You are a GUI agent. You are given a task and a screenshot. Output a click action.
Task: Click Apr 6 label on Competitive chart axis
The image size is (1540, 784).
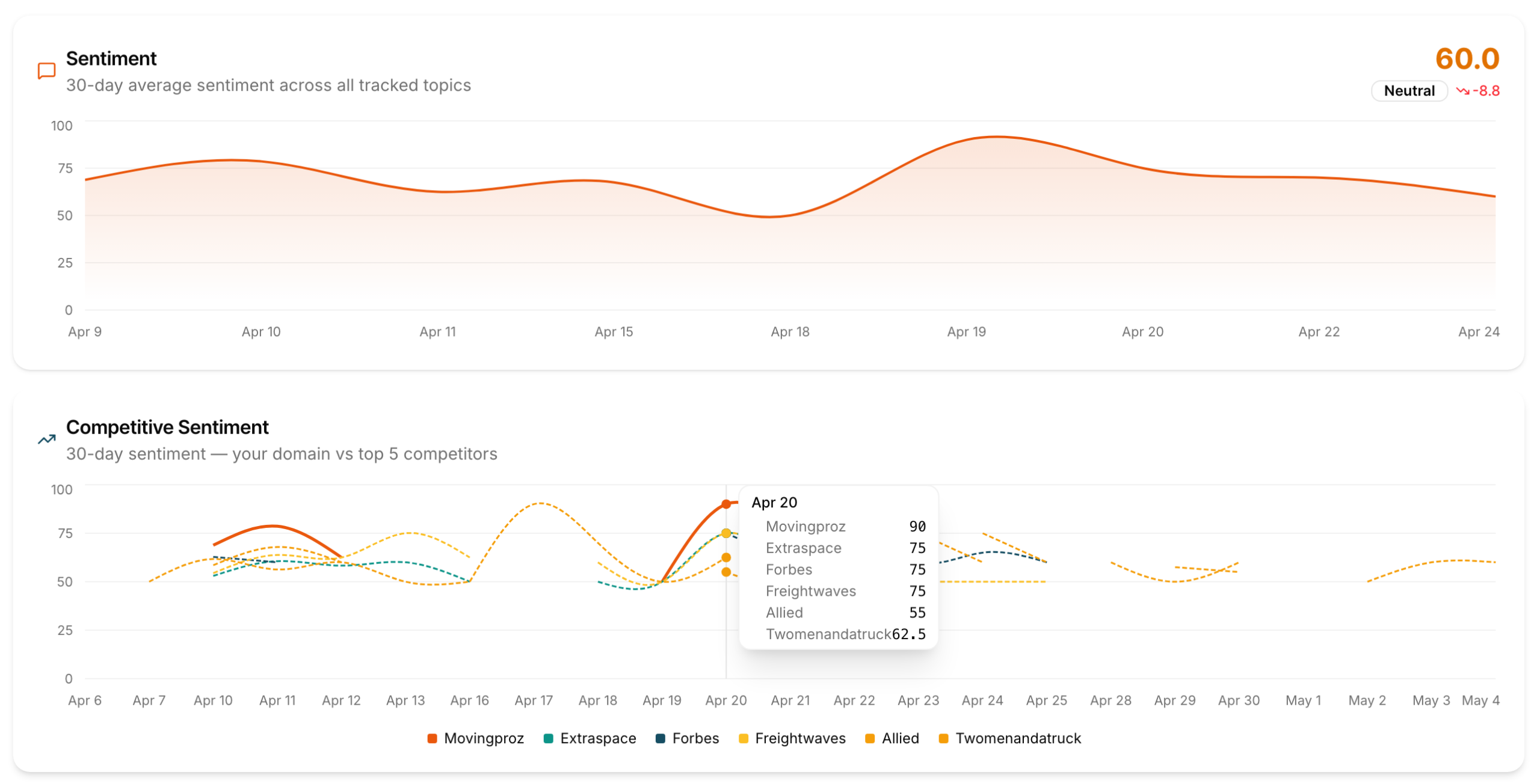pyautogui.click(x=85, y=700)
